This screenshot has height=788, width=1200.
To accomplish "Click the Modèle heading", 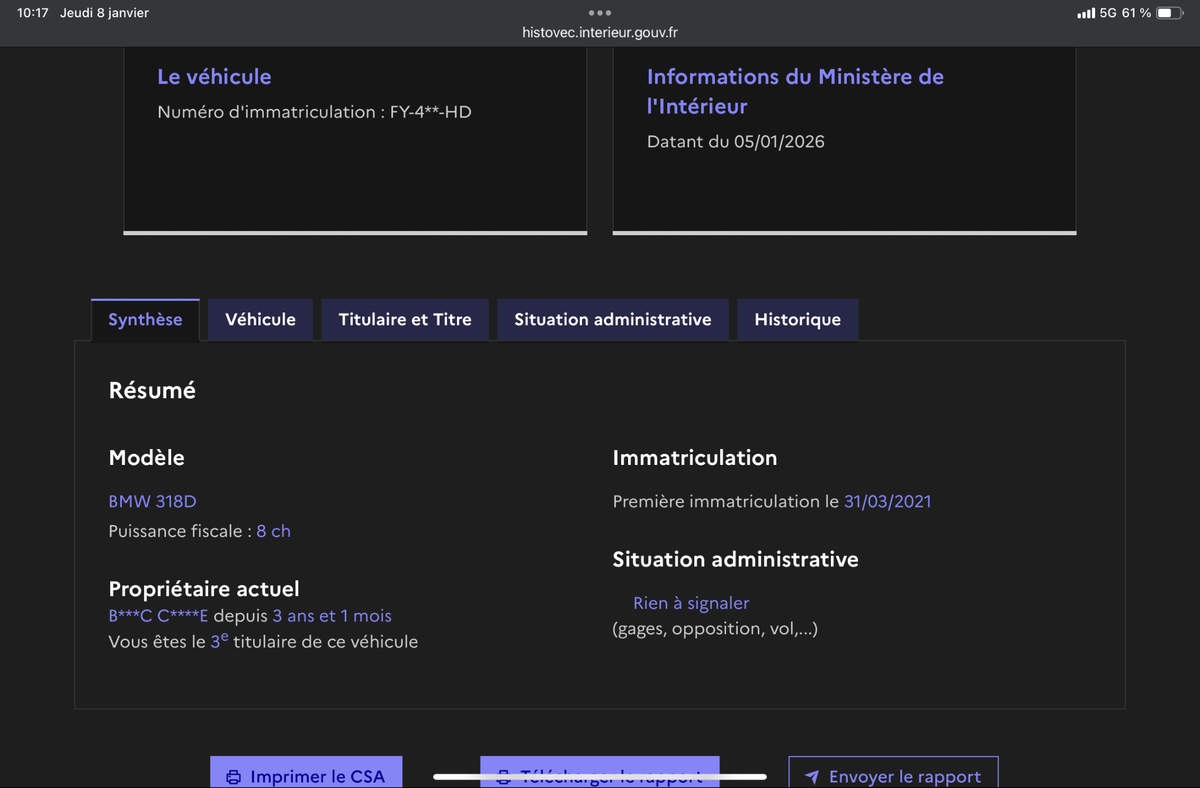I will point(146,458).
